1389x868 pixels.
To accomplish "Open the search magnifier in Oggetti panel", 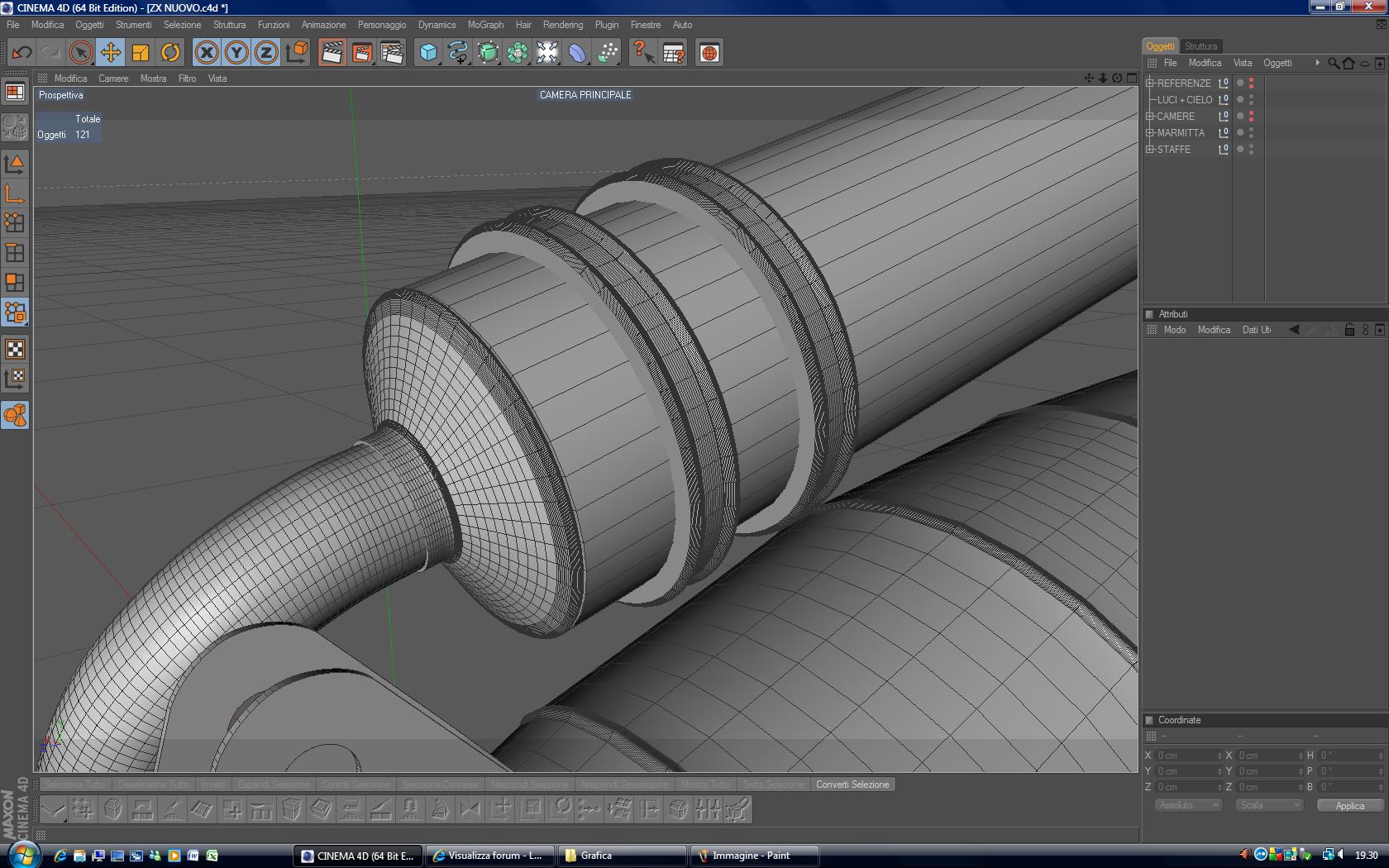I will pyautogui.click(x=1333, y=63).
